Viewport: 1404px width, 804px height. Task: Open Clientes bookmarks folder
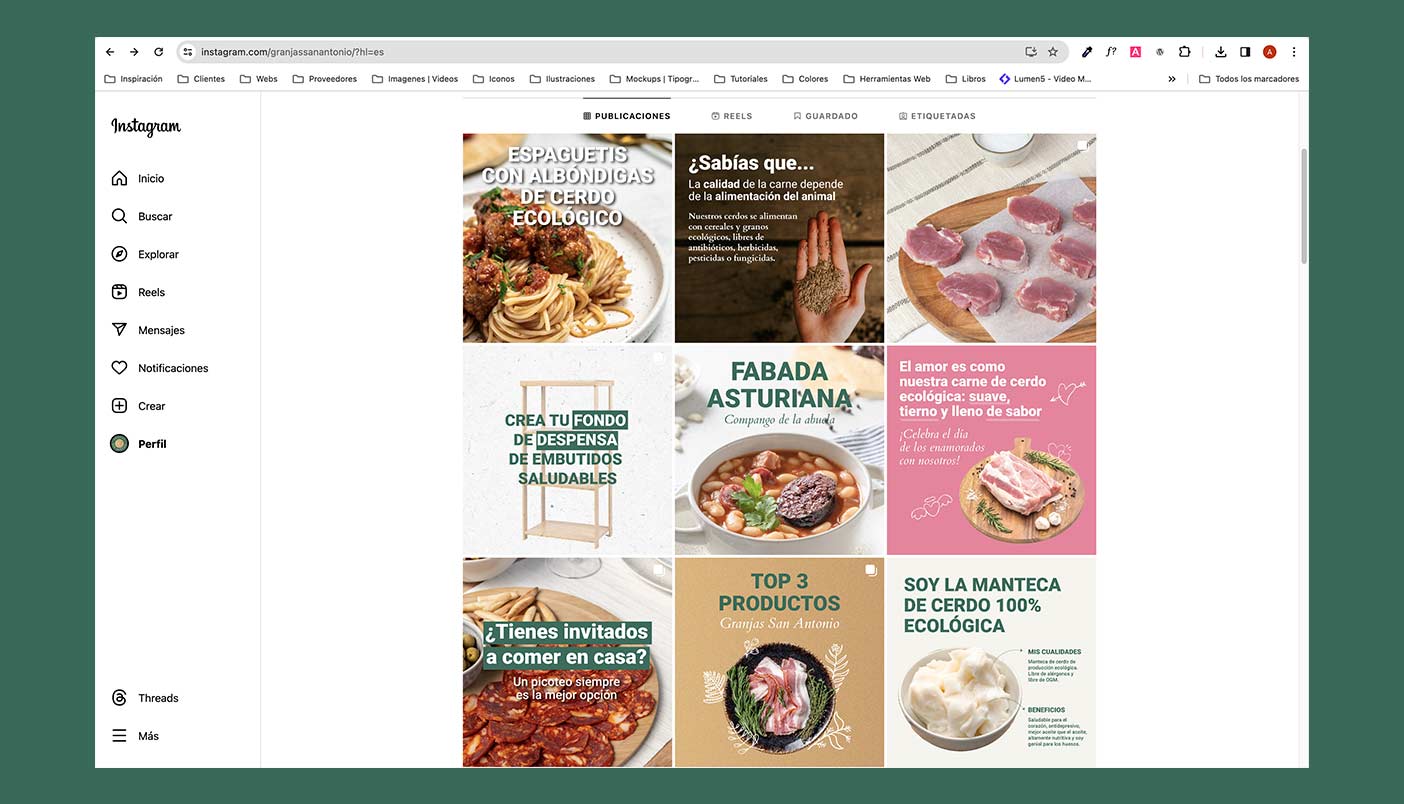click(201, 79)
